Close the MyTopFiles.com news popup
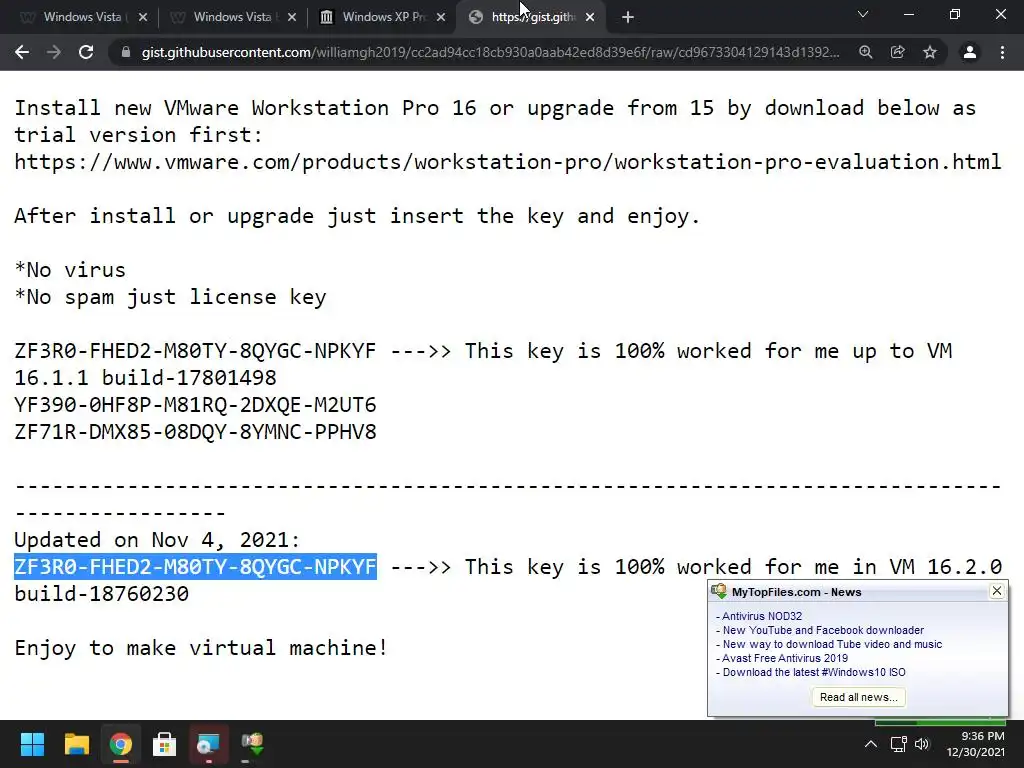1024x768 pixels. click(997, 591)
